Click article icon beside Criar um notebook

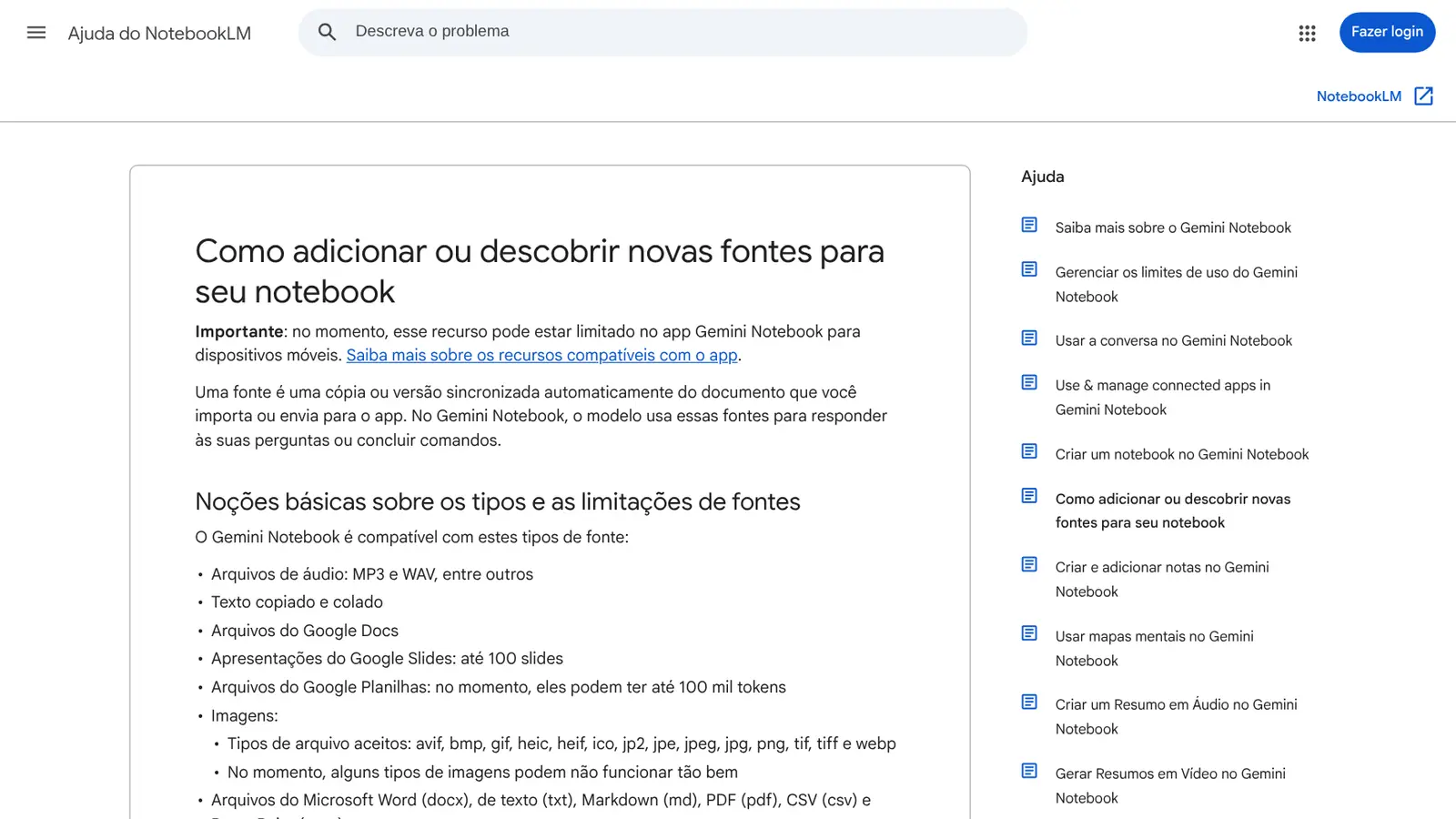coord(1029,451)
